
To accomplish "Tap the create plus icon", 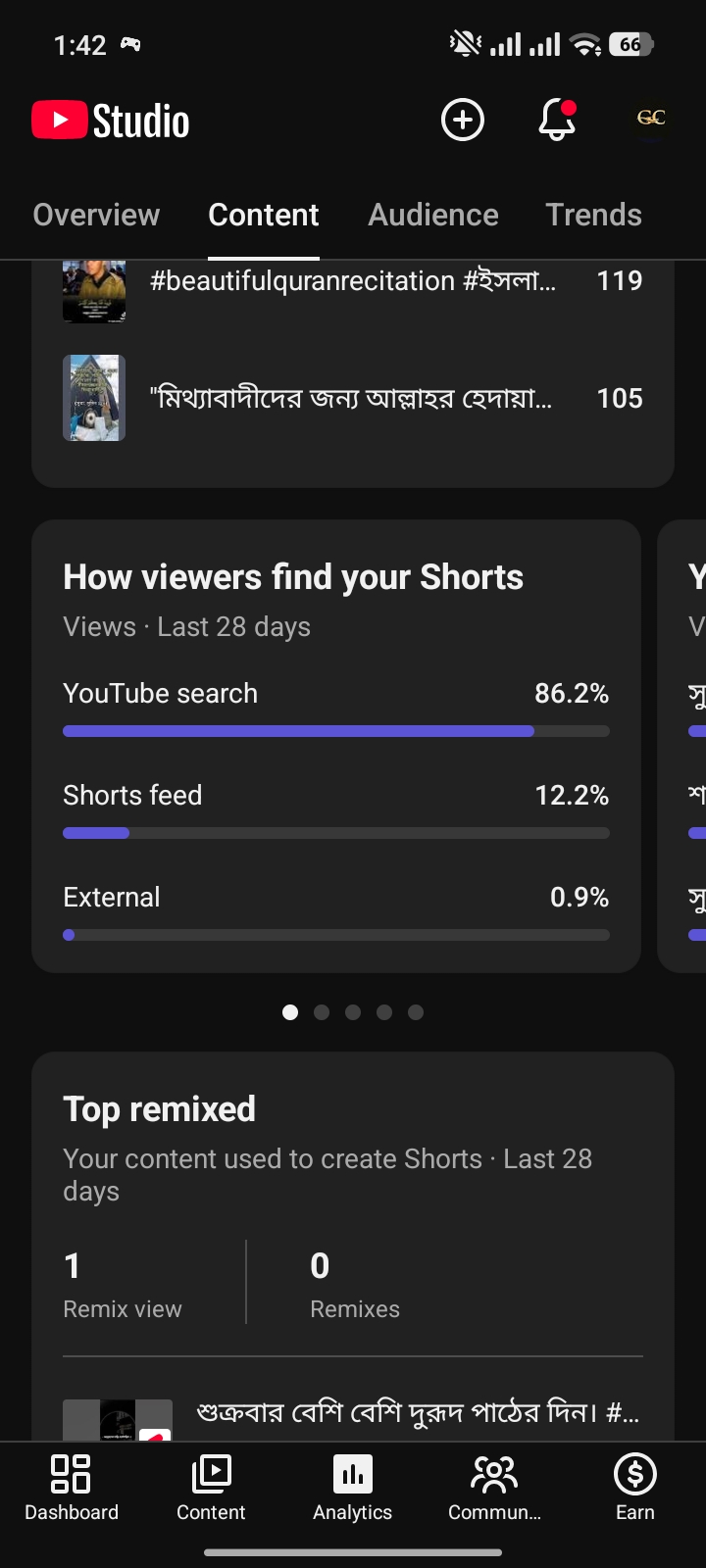I will pyautogui.click(x=463, y=120).
